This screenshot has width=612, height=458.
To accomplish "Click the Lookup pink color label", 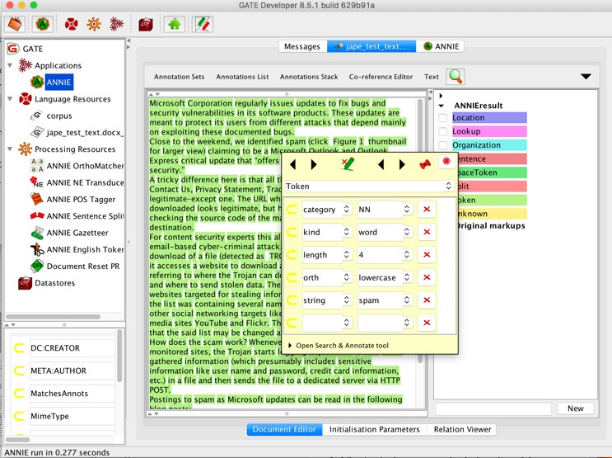I will [489, 131].
